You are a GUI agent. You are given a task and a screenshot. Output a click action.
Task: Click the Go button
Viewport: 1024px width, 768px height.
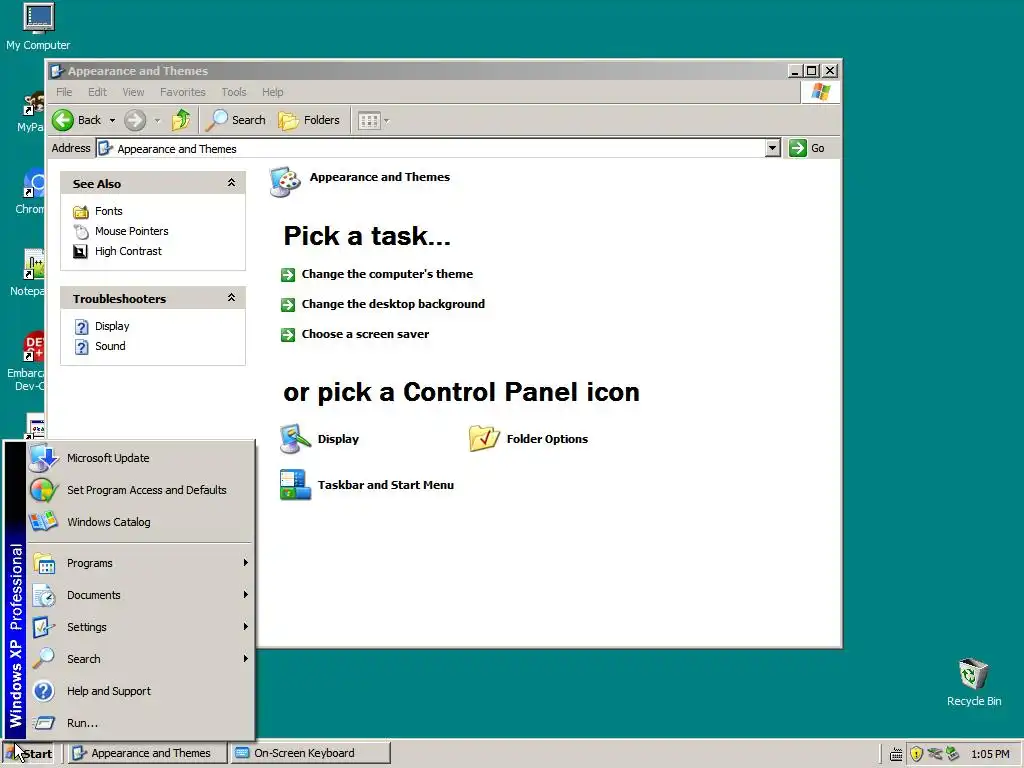coord(807,148)
